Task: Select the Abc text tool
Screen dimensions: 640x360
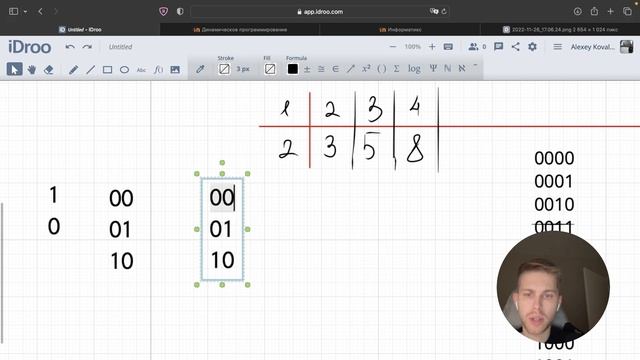Action: (141, 70)
